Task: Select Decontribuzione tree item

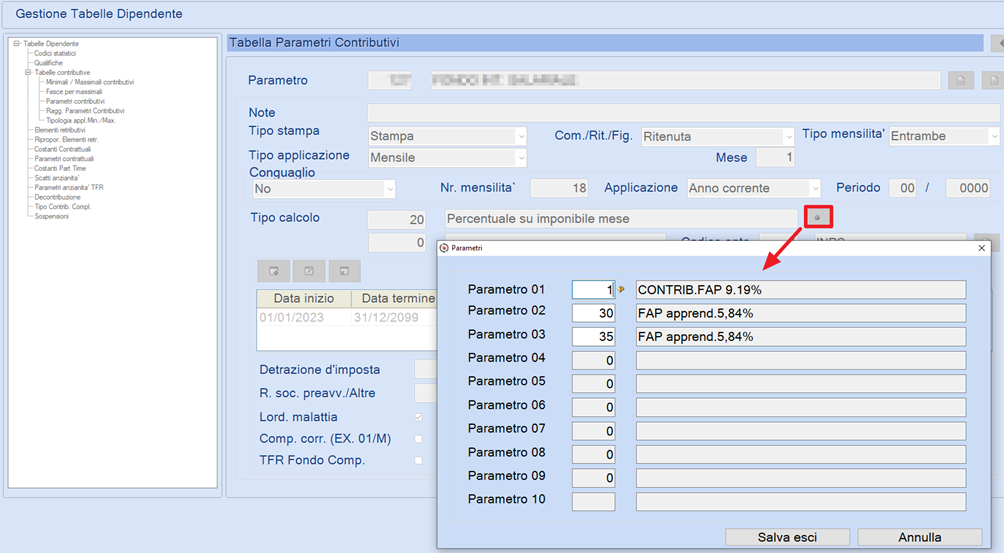Action: (x=58, y=197)
